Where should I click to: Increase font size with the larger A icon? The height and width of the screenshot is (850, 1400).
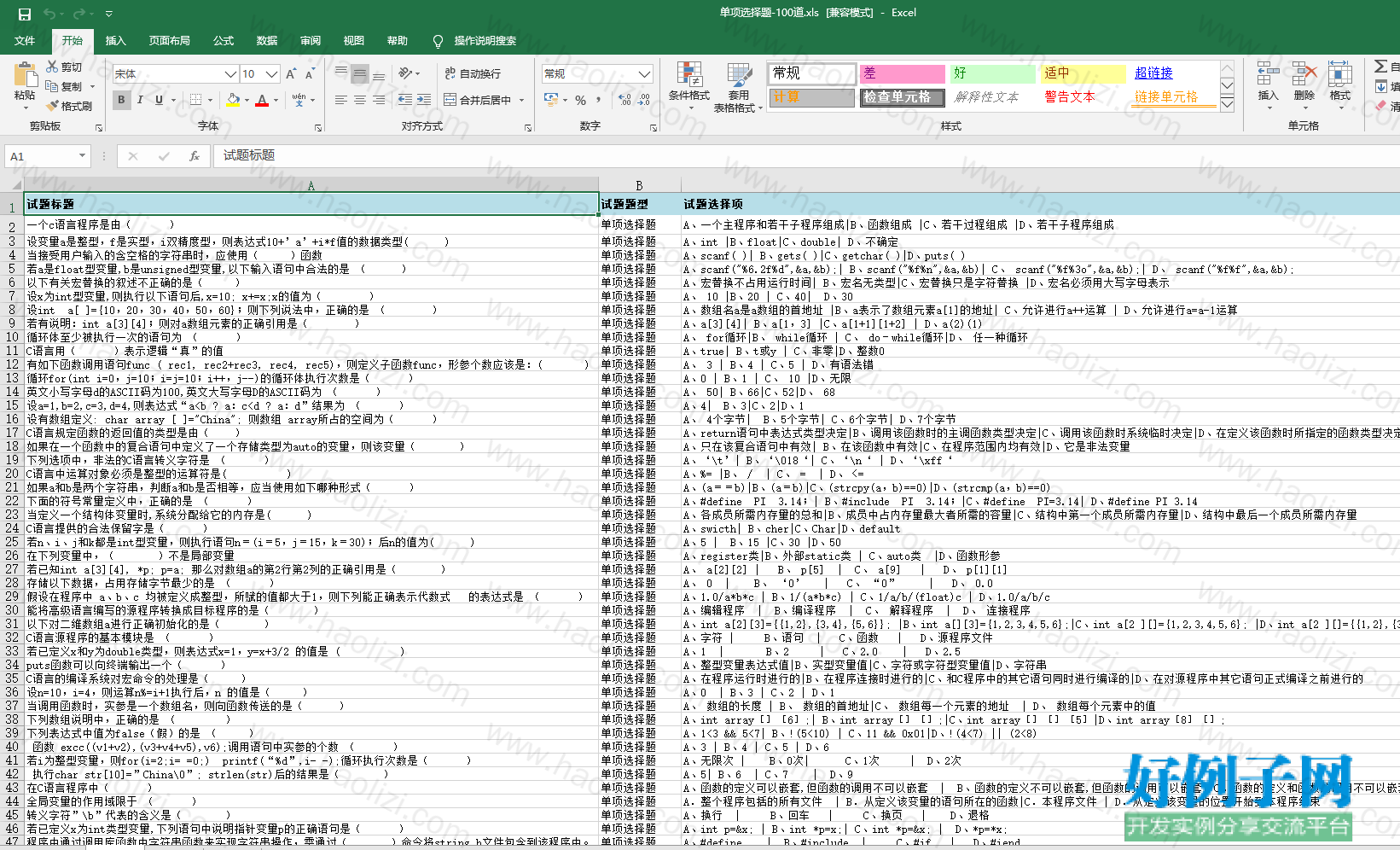point(291,74)
